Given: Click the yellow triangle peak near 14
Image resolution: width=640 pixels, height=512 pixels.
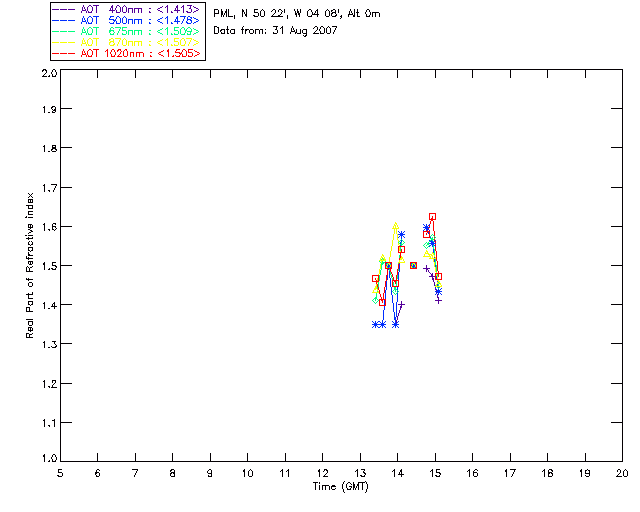Looking at the screenshot, I should click(395, 226).
